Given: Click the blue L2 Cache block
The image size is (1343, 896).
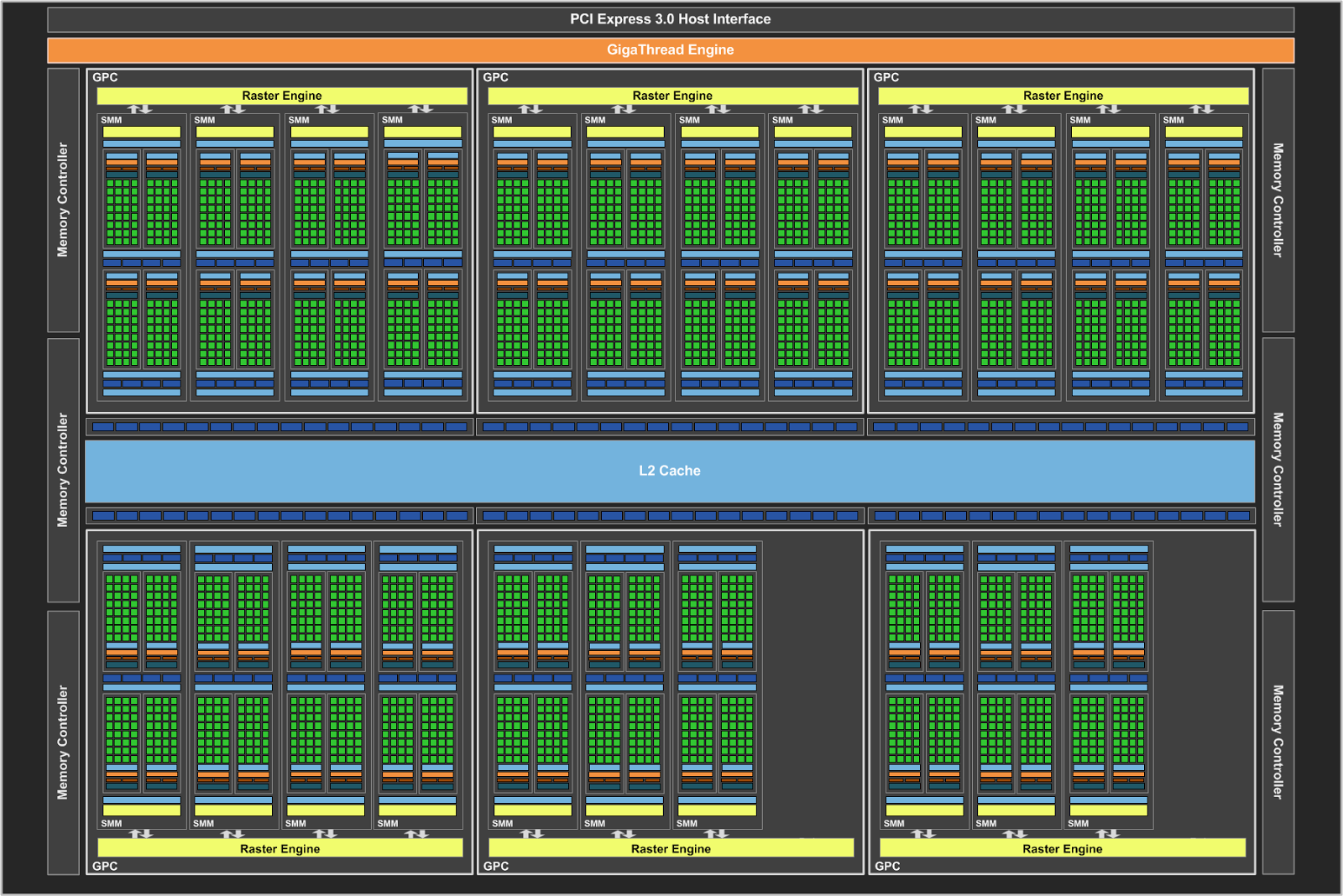Looking at the screenshot, I should pyautogui.click(x=670, y=471).
